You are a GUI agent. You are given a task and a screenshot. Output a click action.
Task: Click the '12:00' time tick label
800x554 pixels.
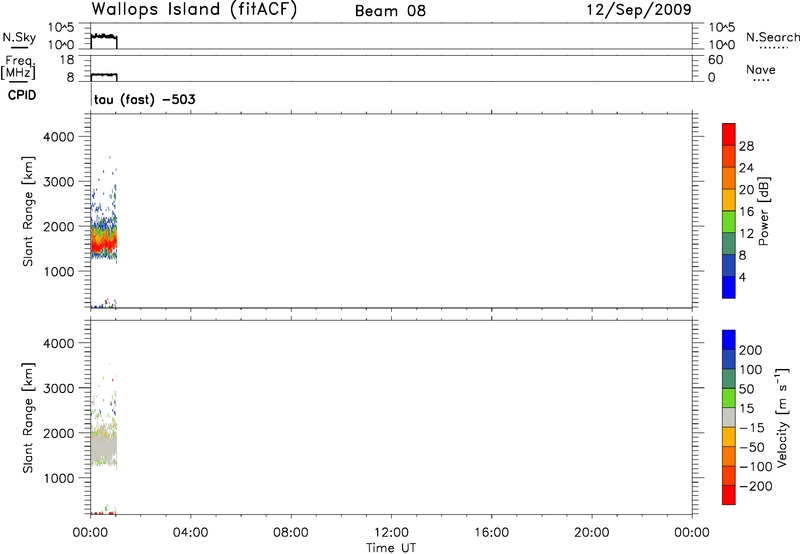pos(391,533)
